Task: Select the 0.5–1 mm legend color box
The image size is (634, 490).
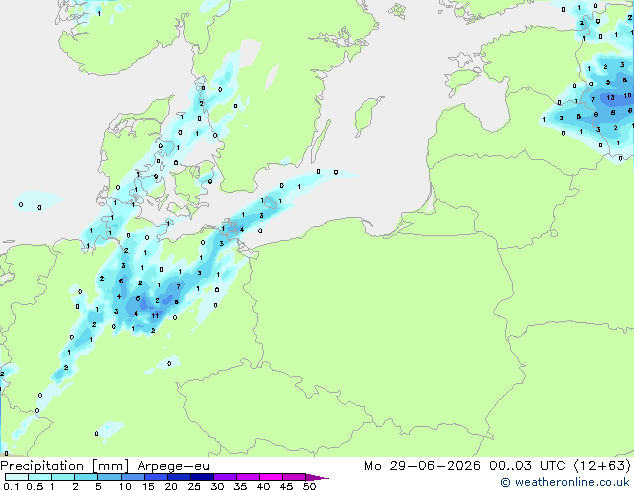Action: click(x=40, y=477)
